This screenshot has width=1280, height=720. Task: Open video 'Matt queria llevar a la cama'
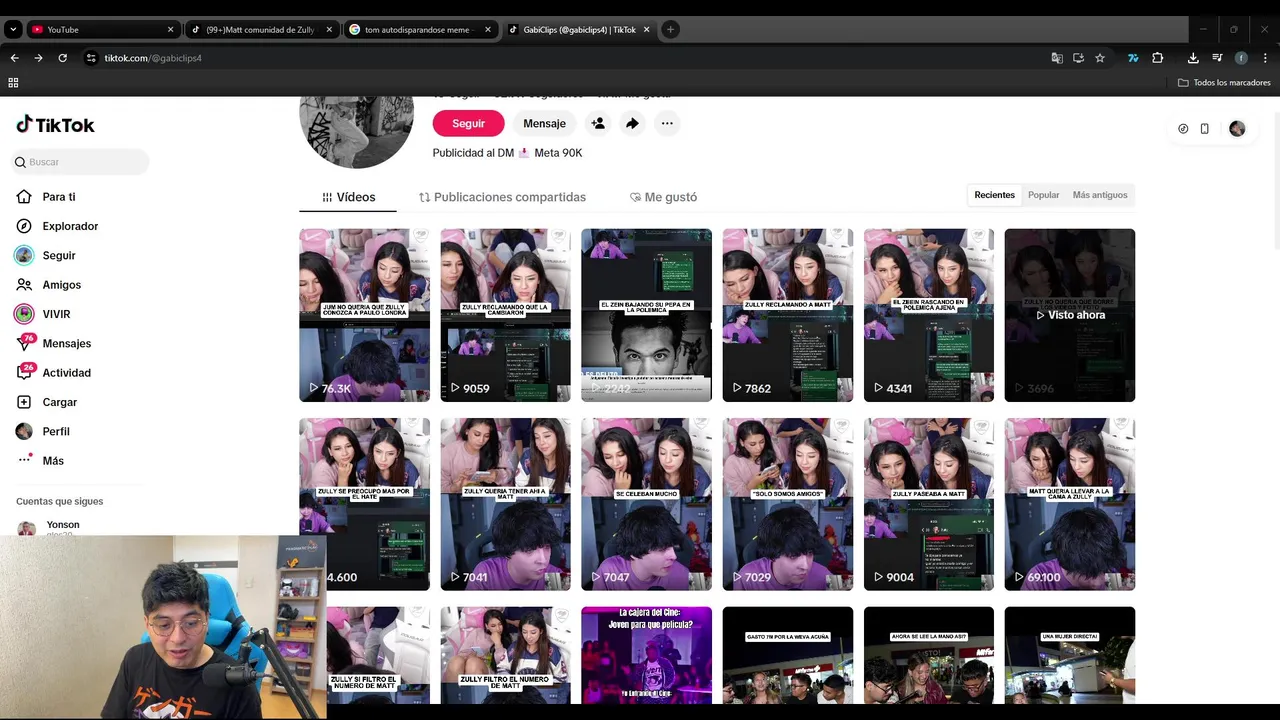coord(1070,504)
